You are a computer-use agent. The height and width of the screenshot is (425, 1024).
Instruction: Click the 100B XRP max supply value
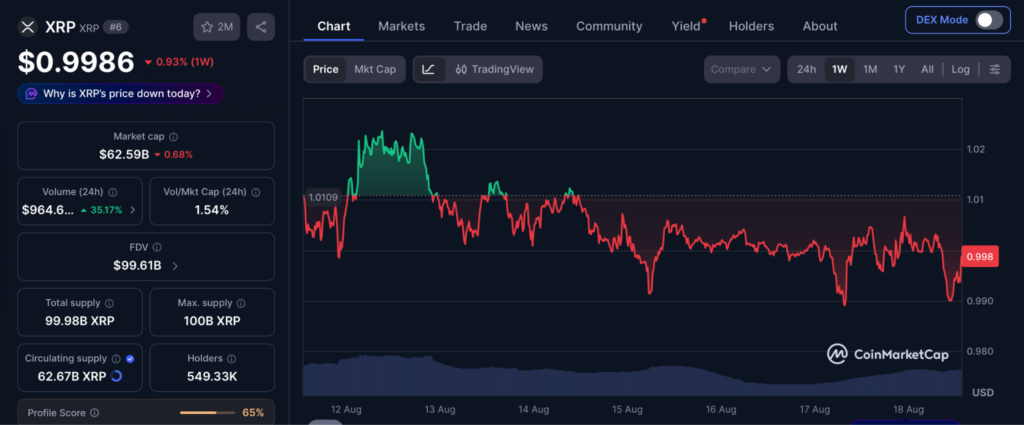(212, 321)
